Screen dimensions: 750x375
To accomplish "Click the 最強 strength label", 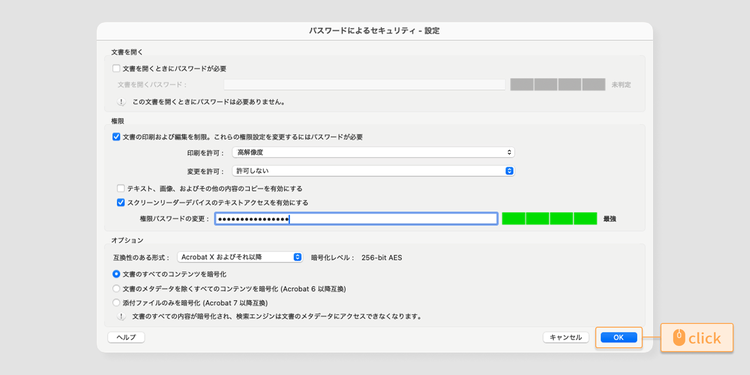I will click(x=609, y=219).
